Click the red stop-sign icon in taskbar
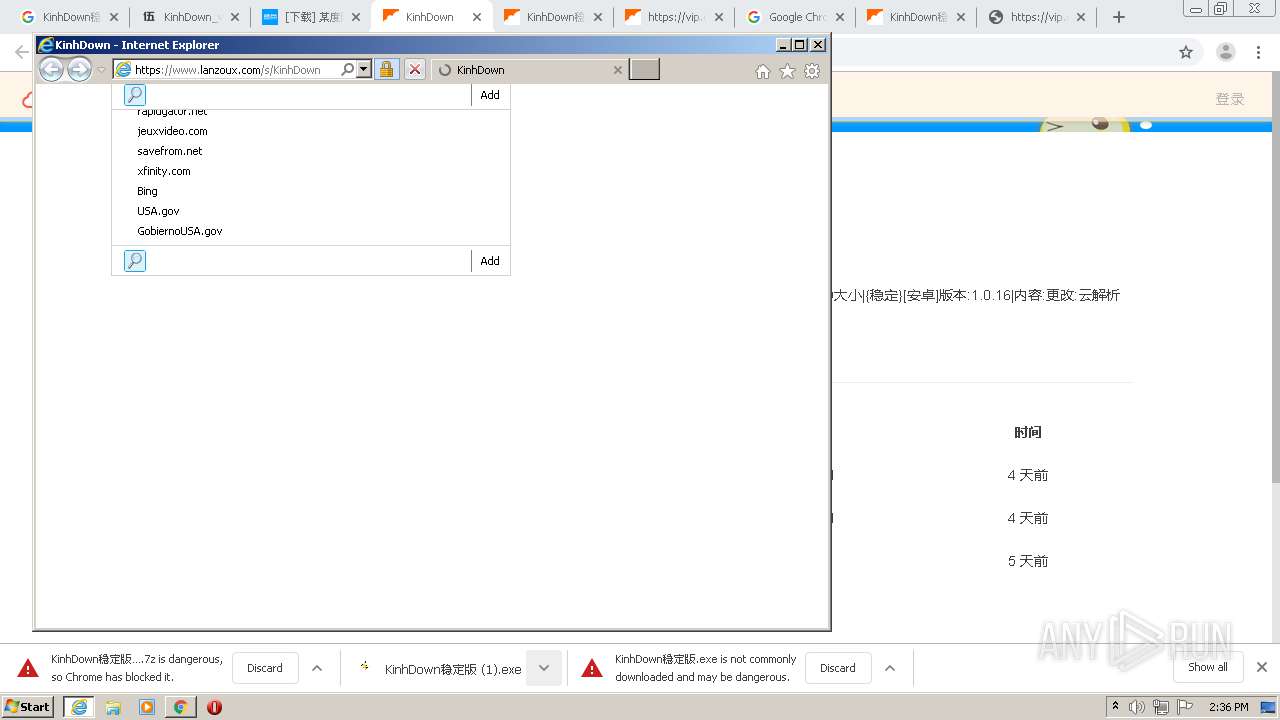The width and height of the screenshot is (1280, 720). (214, 707)
